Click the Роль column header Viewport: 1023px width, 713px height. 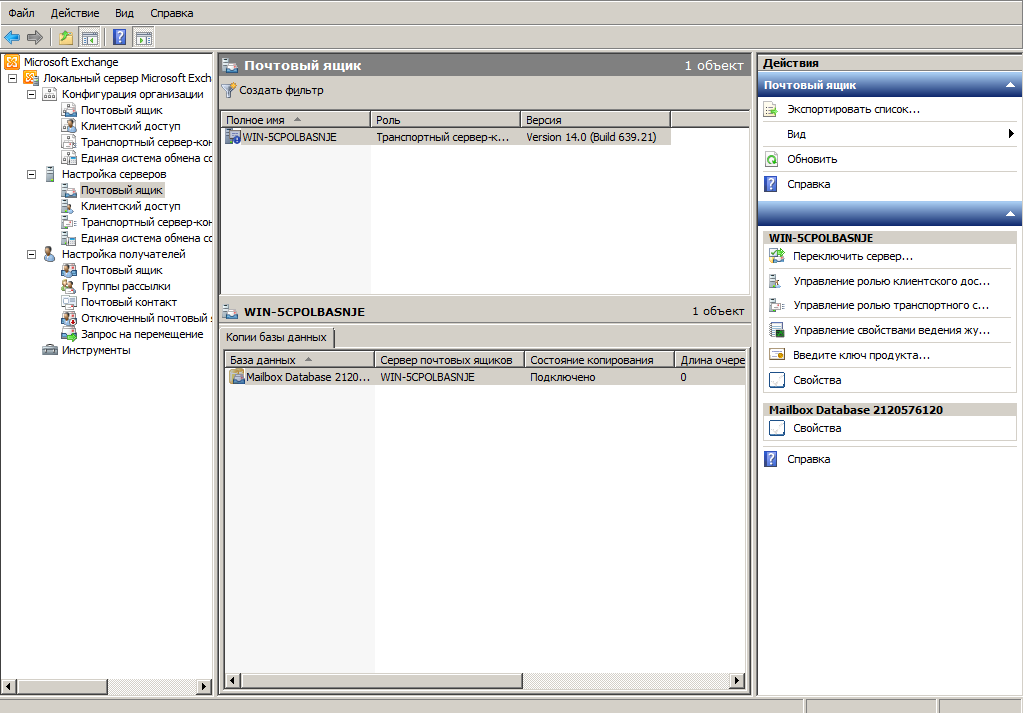click(446, 120)
